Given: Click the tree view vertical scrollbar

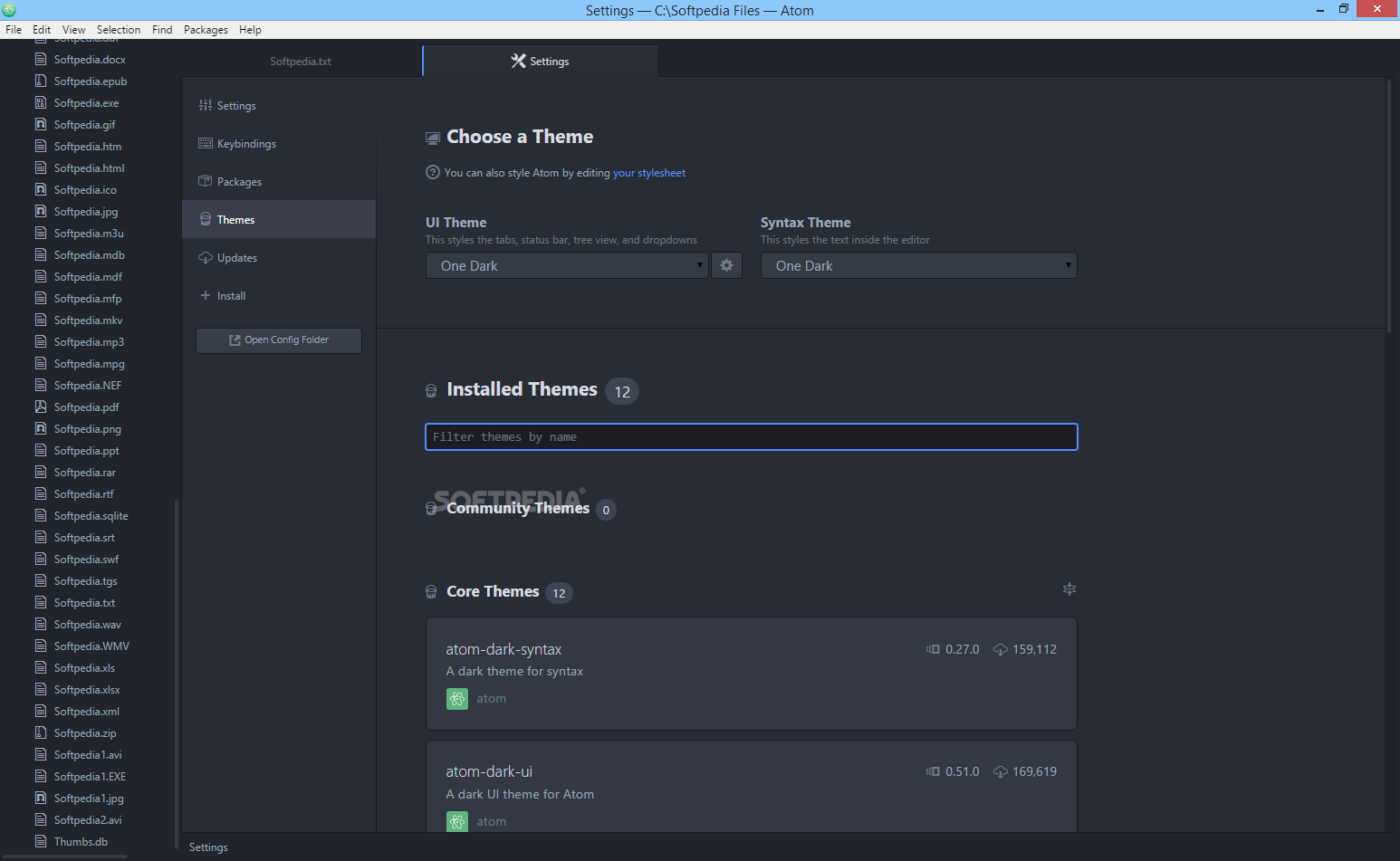Looking at the screenshot, I should coord(177,674).
